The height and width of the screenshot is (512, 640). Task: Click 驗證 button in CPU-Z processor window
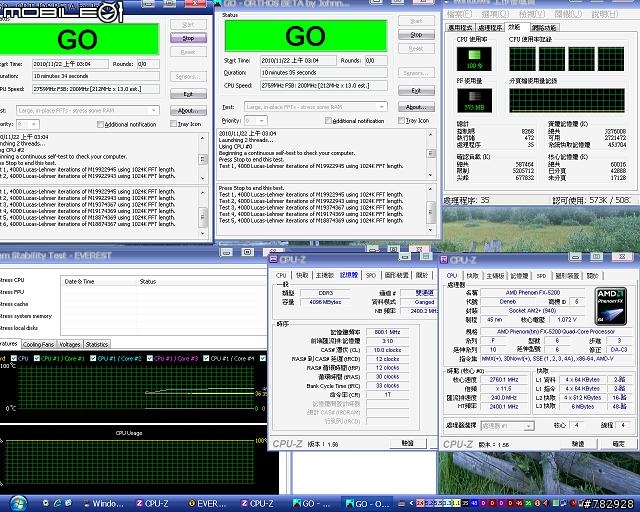click(578, 444)
